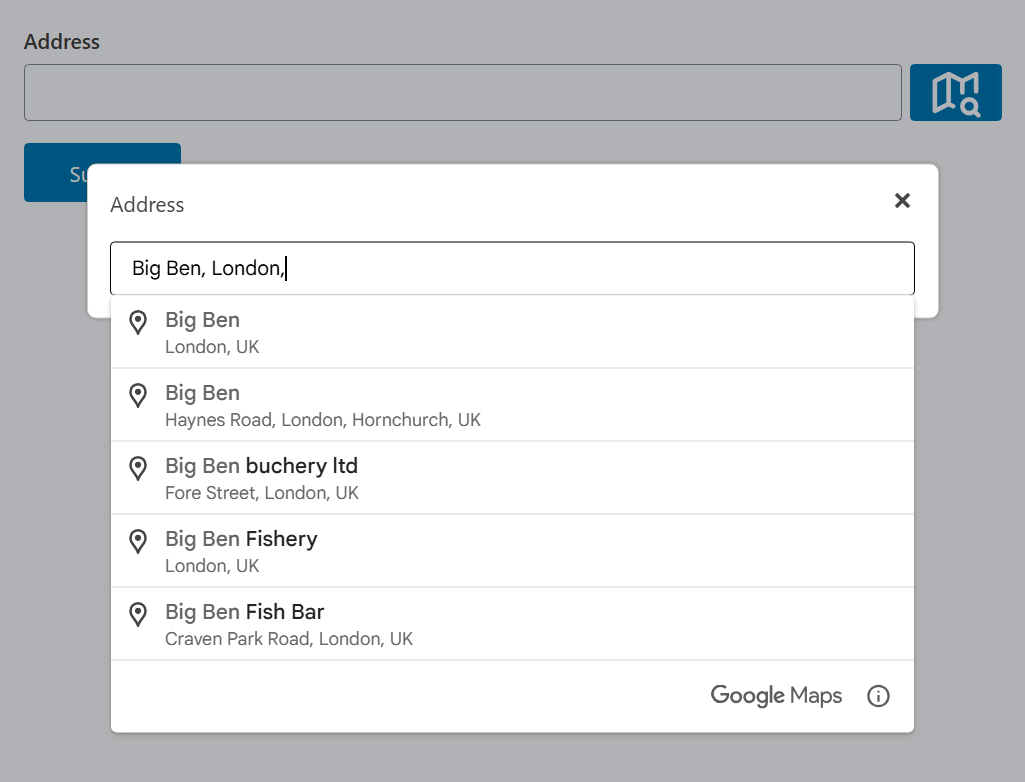This screenshot has width=1025, height=782.
Task: Click the Address title of the dialog
Action: click(147, 204)
